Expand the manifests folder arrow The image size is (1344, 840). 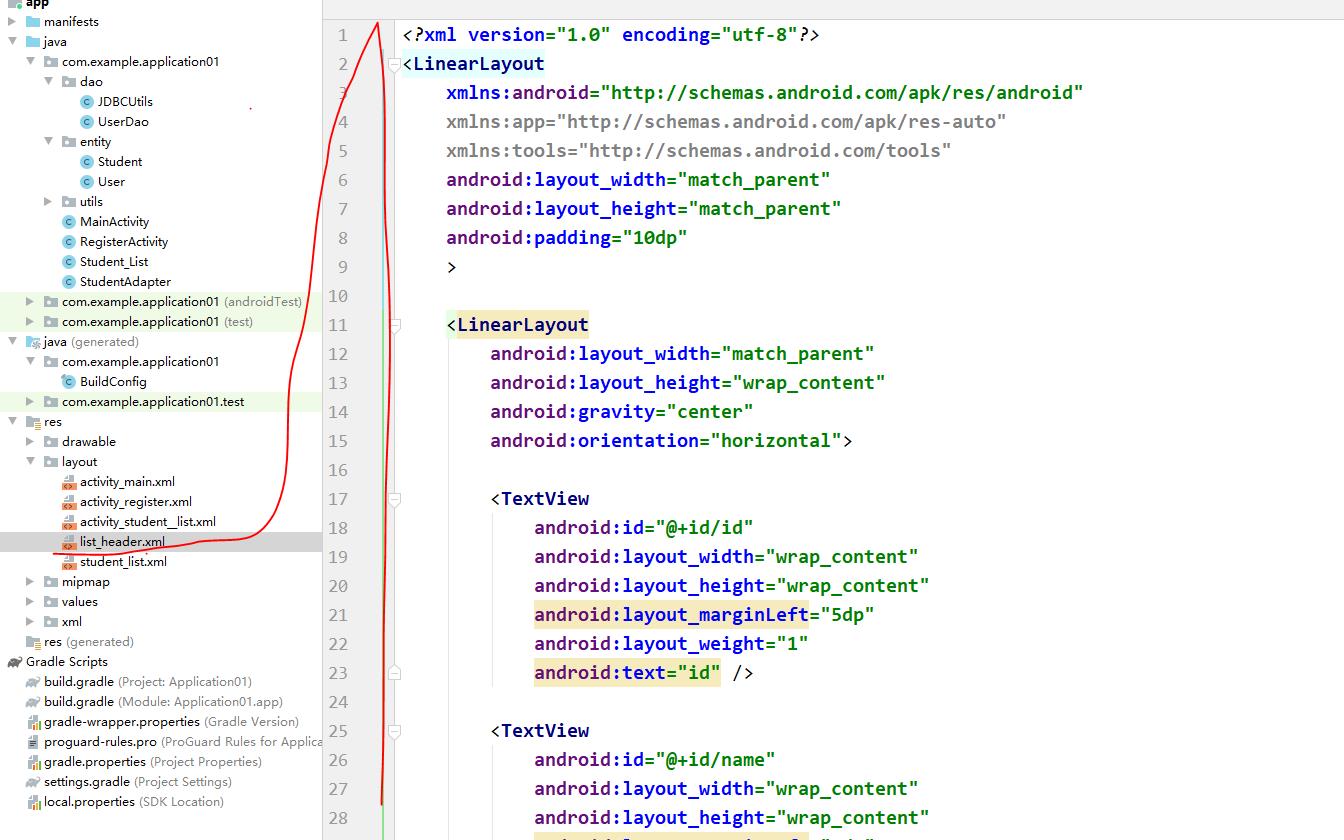coord(12,21)
